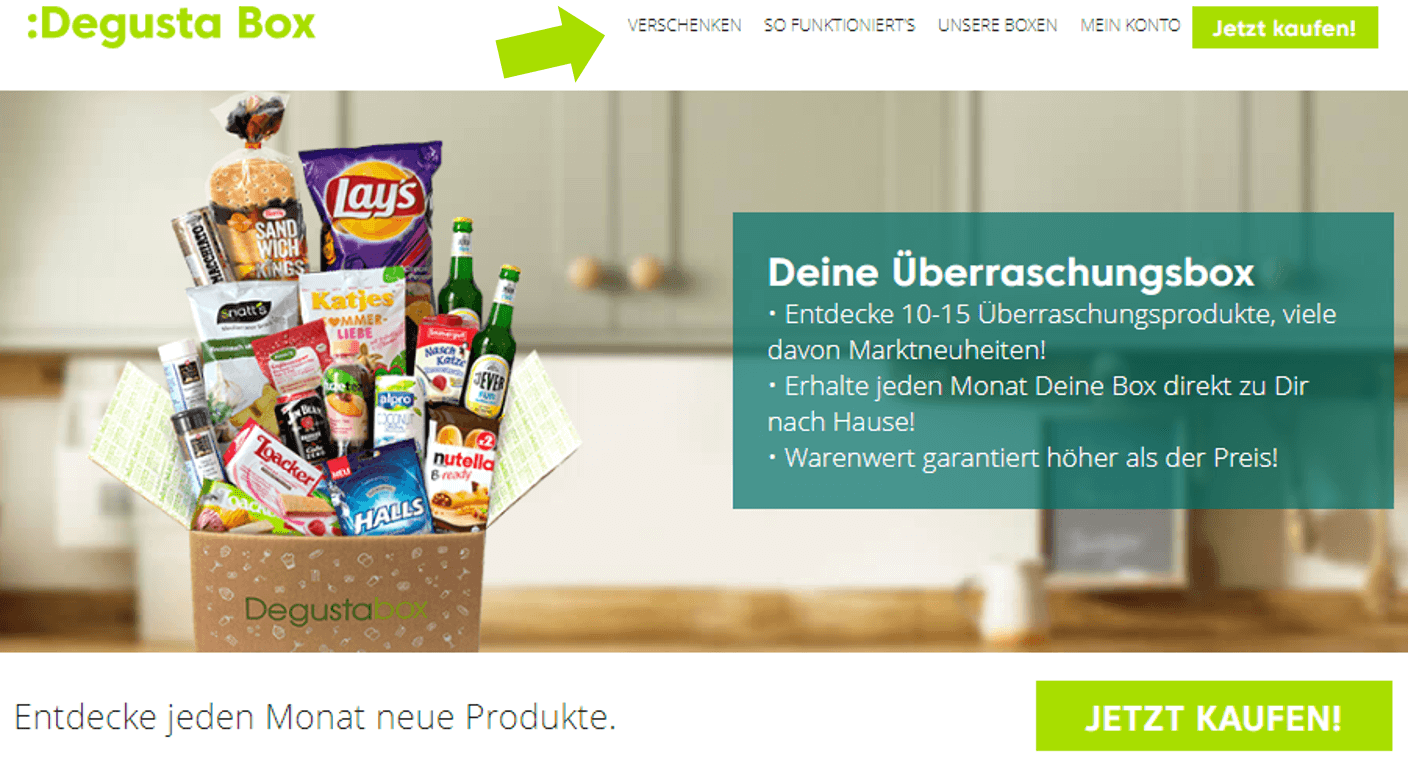Click the Jetzt kaufen! header button
1408x765 pixels.
[x=1284, y=28]
